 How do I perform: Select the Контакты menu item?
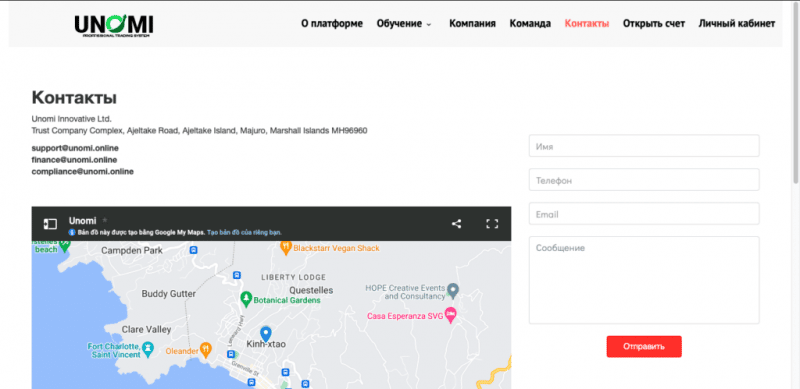coord(587,23)
